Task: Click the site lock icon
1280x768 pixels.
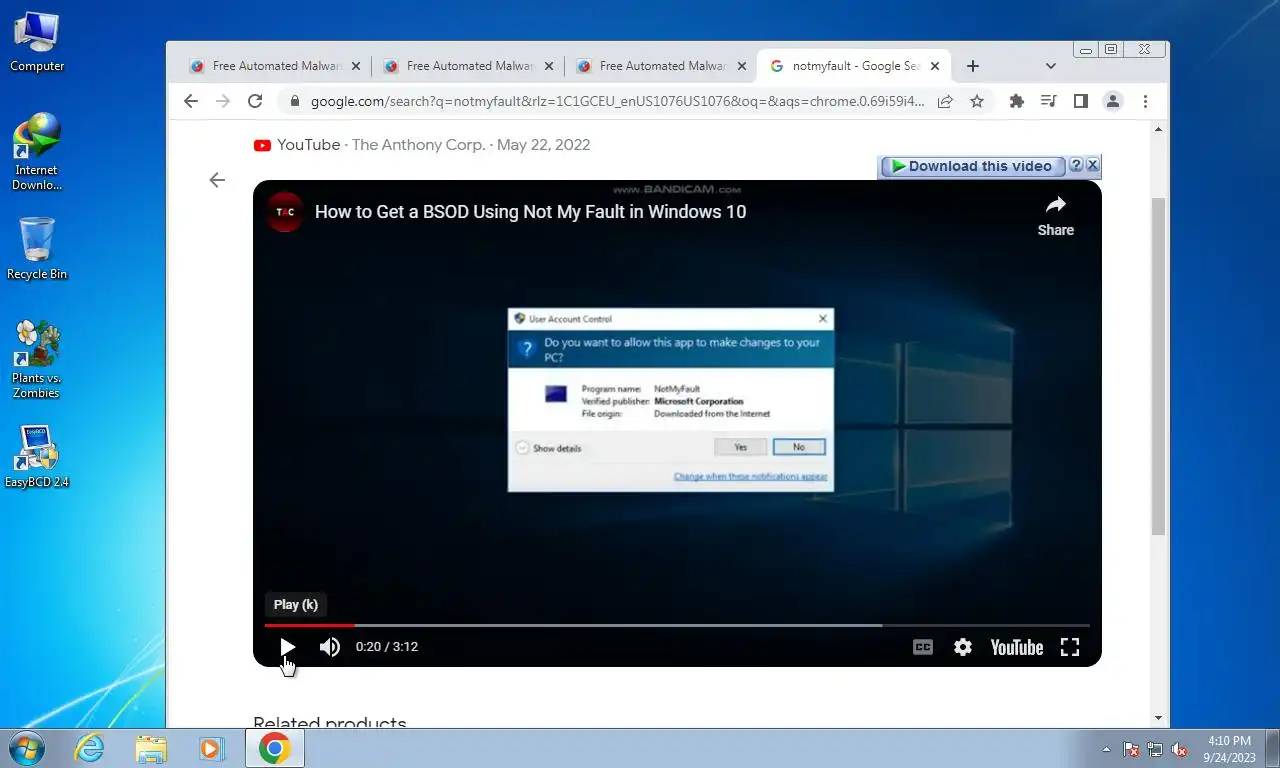Action: pos(294,101)
